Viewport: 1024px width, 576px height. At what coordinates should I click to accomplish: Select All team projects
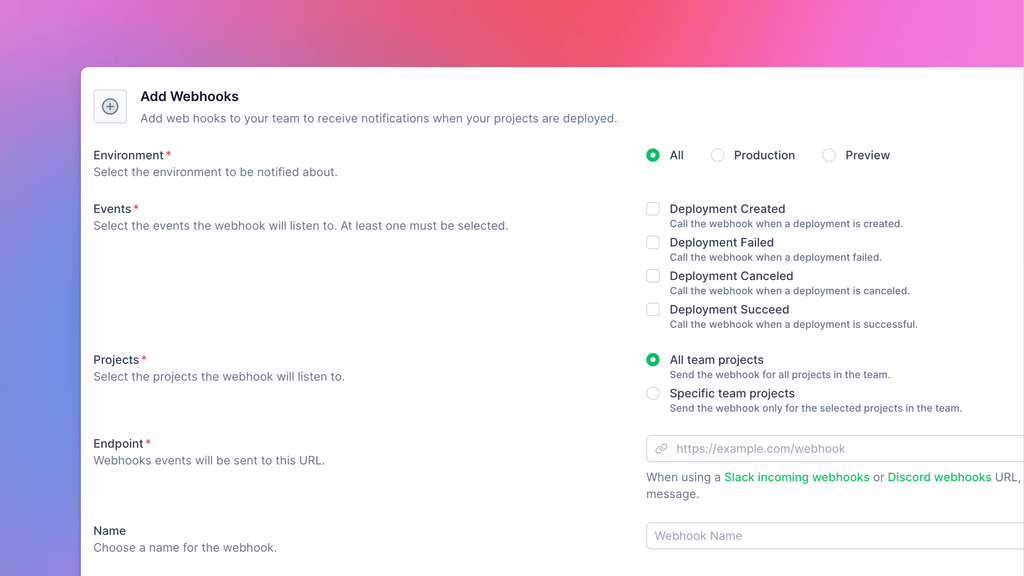pyautogui.click(x=652, y=360)
